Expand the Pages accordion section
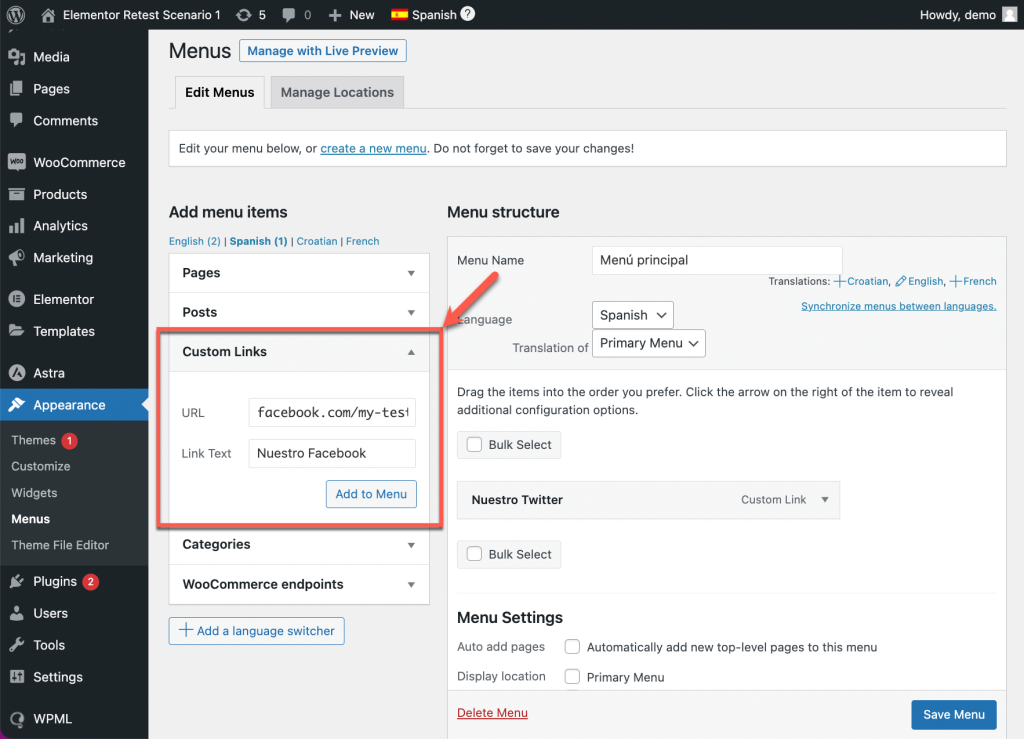Viewport: 1024px width, 739px height. click(299, 273)
